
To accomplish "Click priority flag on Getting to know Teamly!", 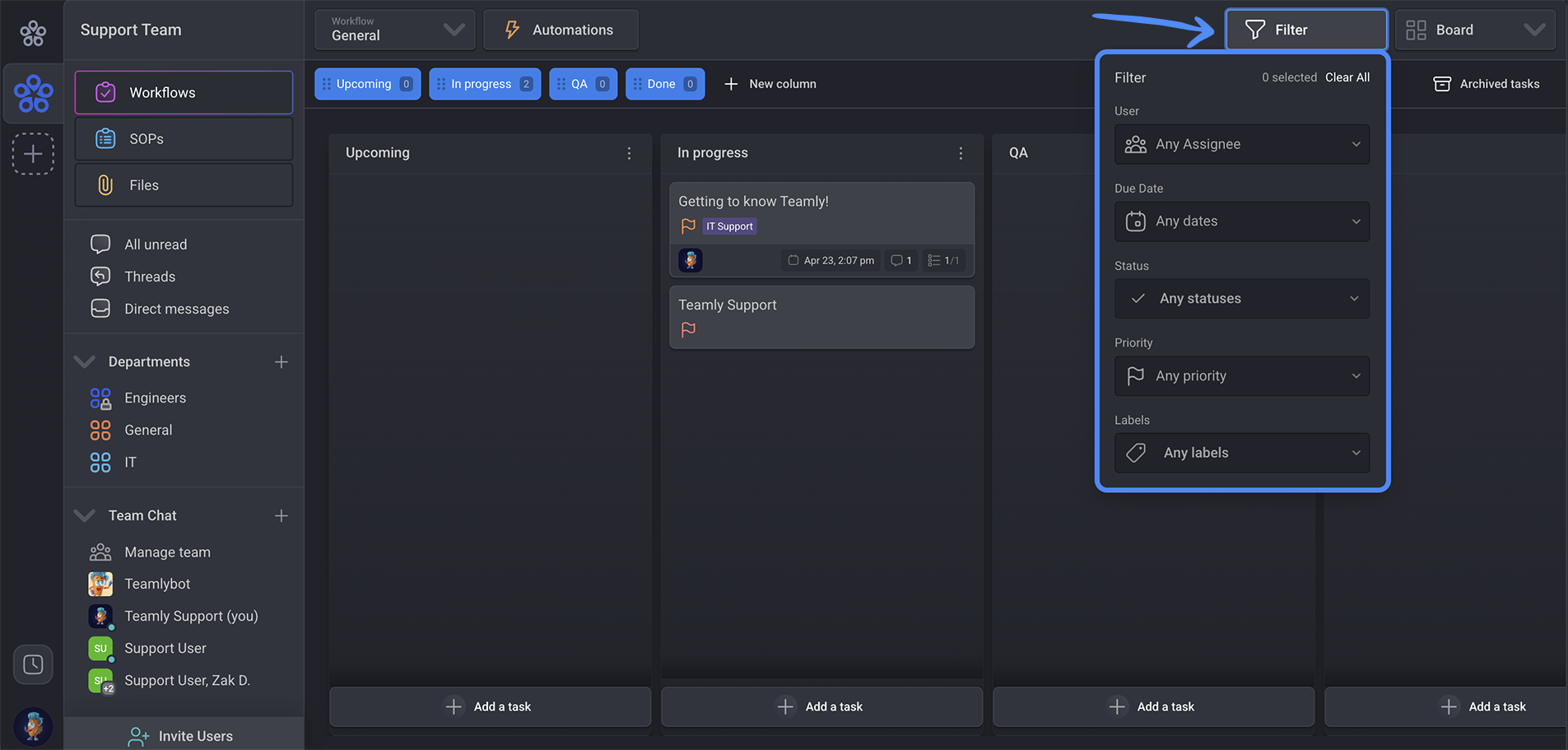I will (688, 226).
